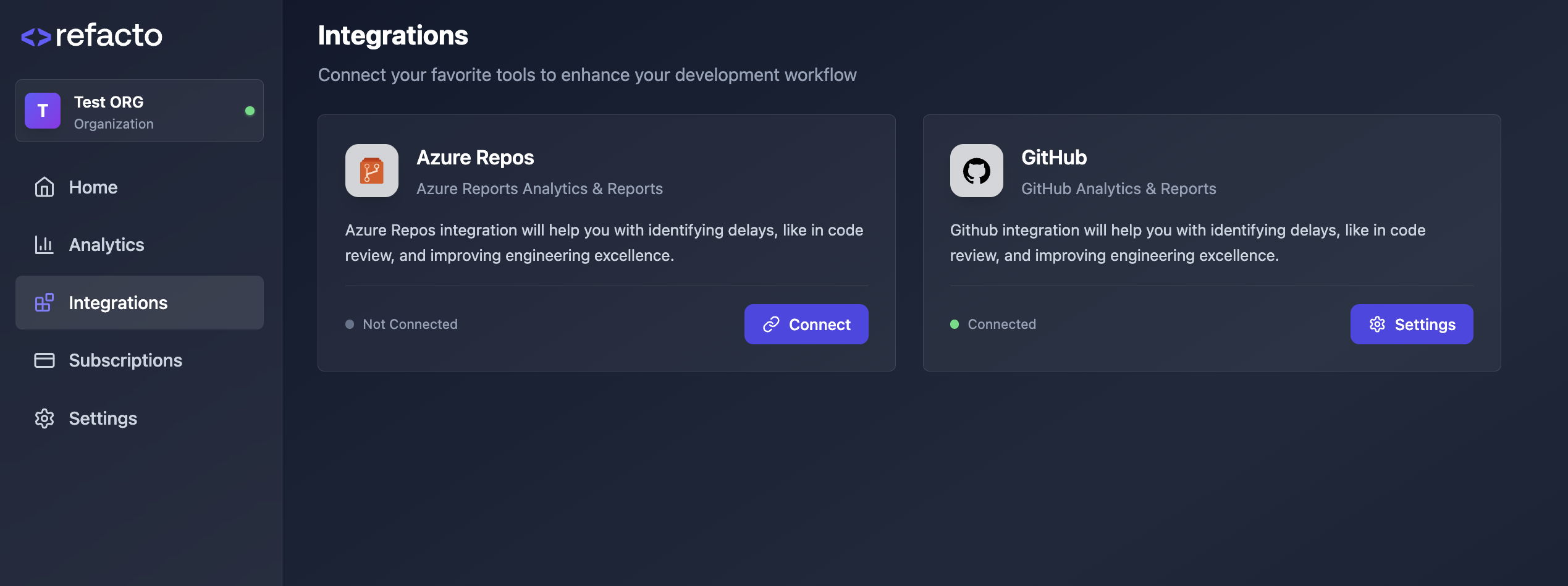Click the Analytics bar chart icon

point(44,245)
